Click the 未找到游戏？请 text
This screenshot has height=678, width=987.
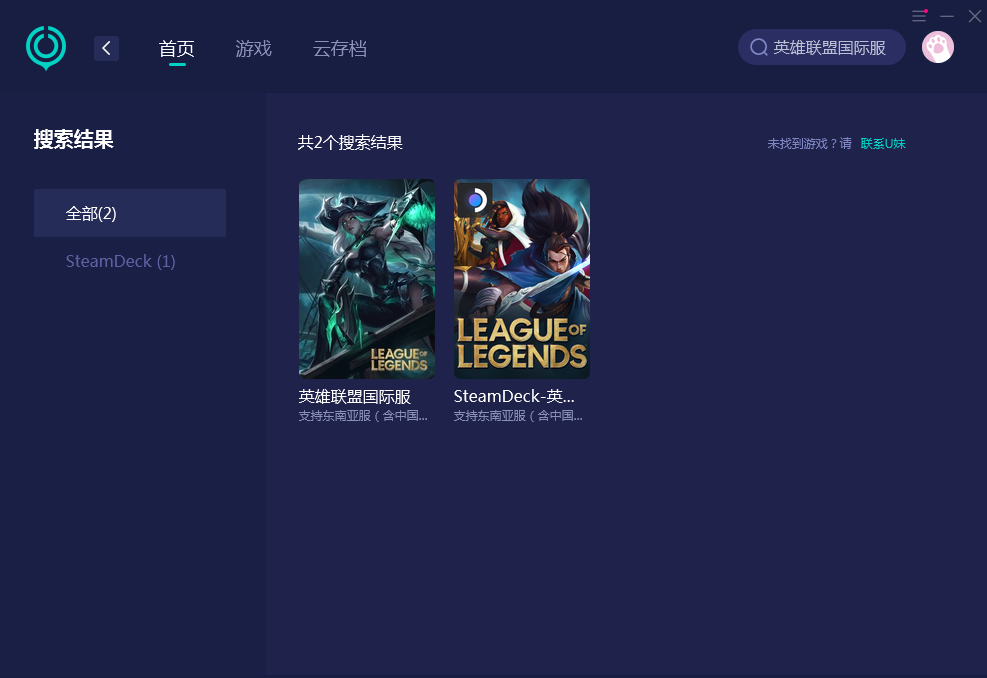point(809,144)
